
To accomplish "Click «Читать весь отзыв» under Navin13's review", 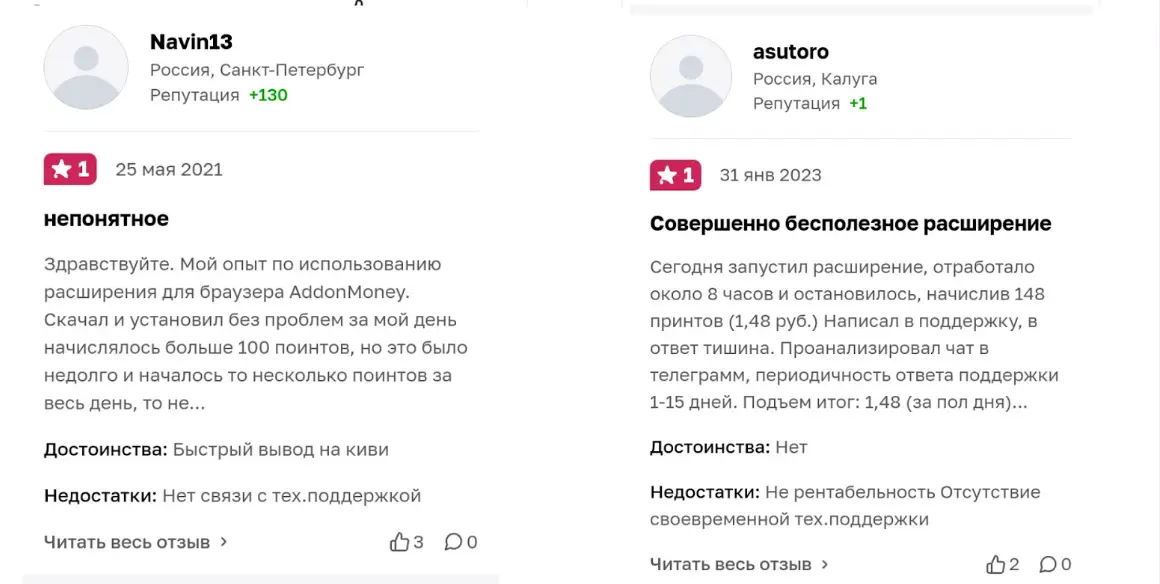I will coord(126,542).
